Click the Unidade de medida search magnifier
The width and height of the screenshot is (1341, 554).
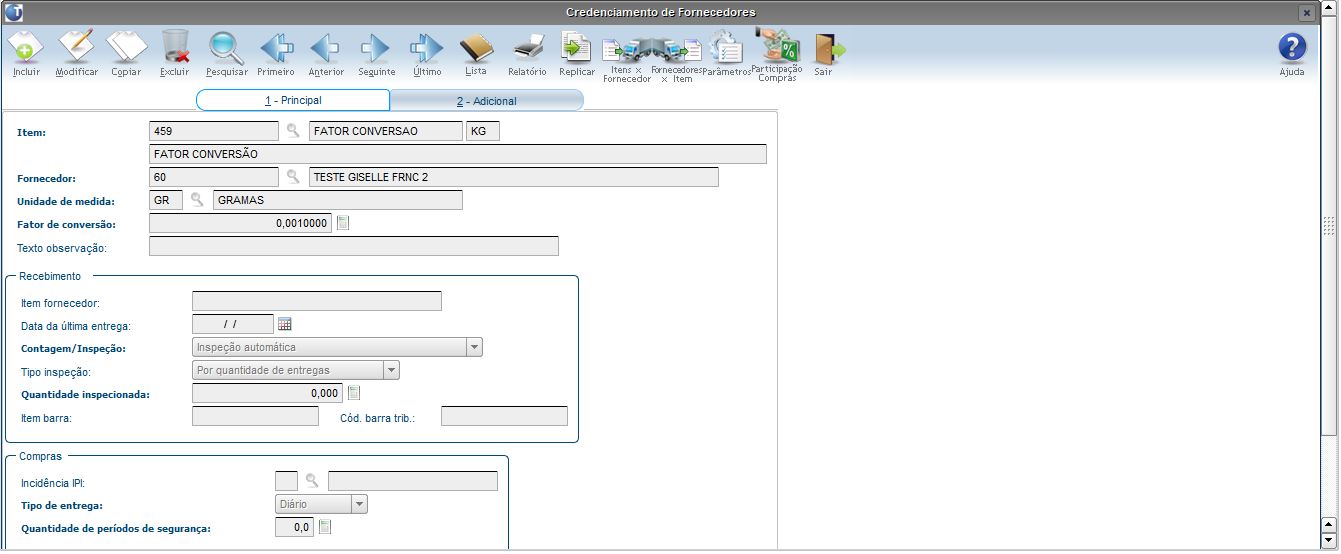(197, 200)
